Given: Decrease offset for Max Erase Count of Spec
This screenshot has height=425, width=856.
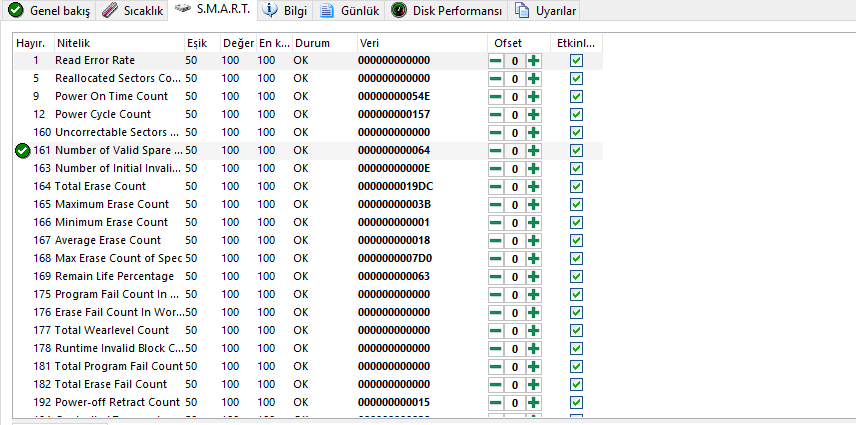Looking at the screenshot, I should click(x=496, y=259).
